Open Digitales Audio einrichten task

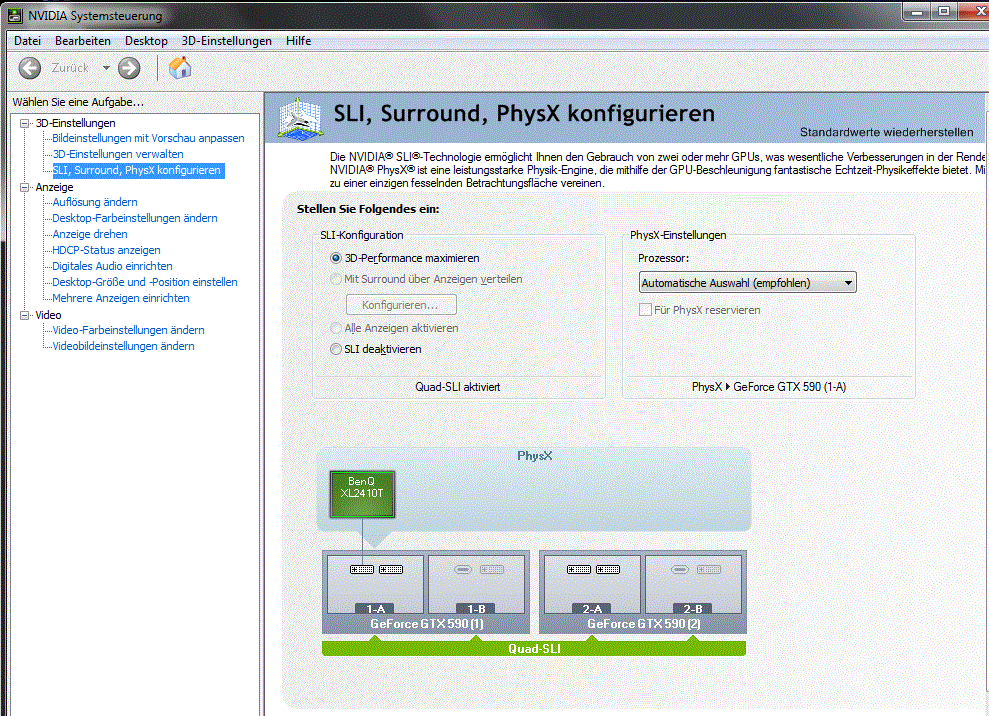[x=112, y=266]
